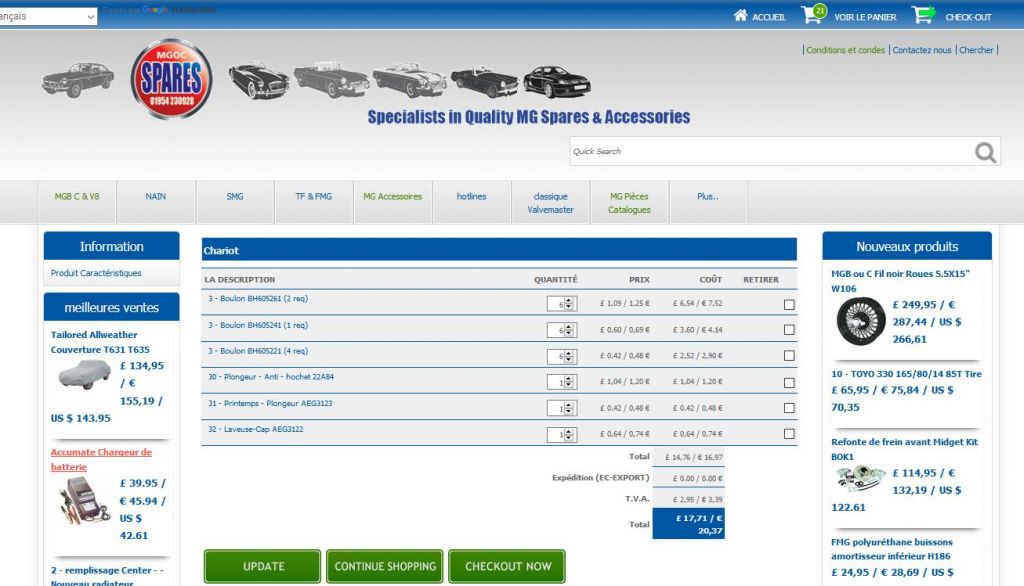Screen dimensions: 1024x586
Task: Tick remove checkbox for Boulon BH605241
Action: (x=789, y=330)
